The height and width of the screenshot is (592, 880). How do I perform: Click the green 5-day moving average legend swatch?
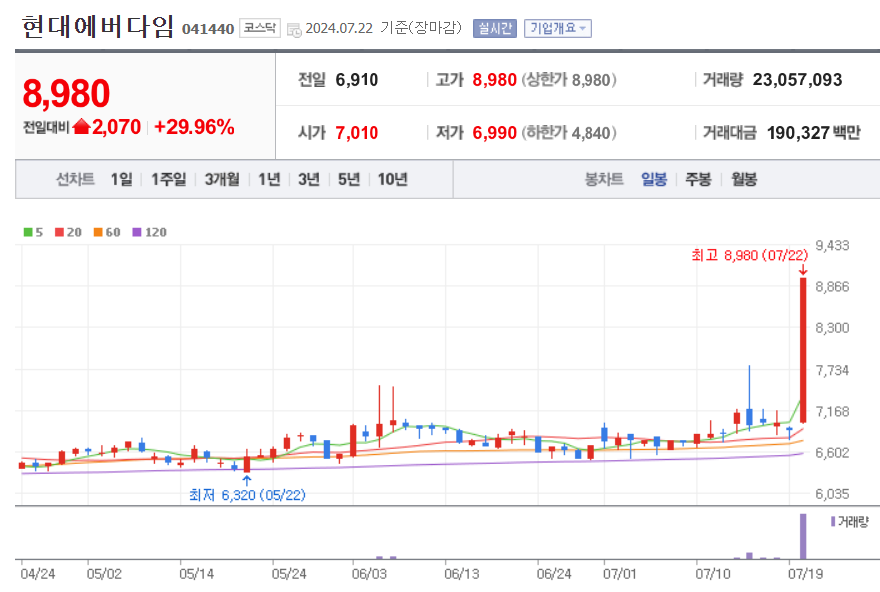(x=28, y=232)
